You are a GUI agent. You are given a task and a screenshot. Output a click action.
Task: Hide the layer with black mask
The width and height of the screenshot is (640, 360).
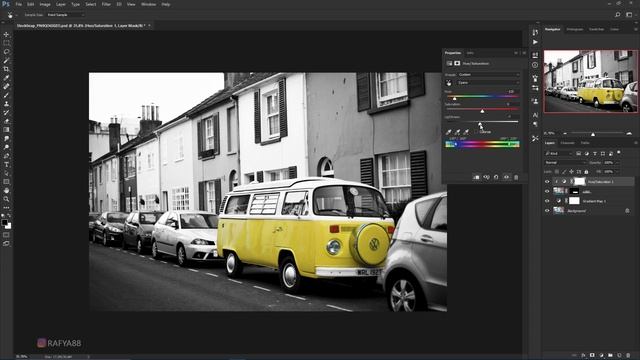[x=547, y=191]
